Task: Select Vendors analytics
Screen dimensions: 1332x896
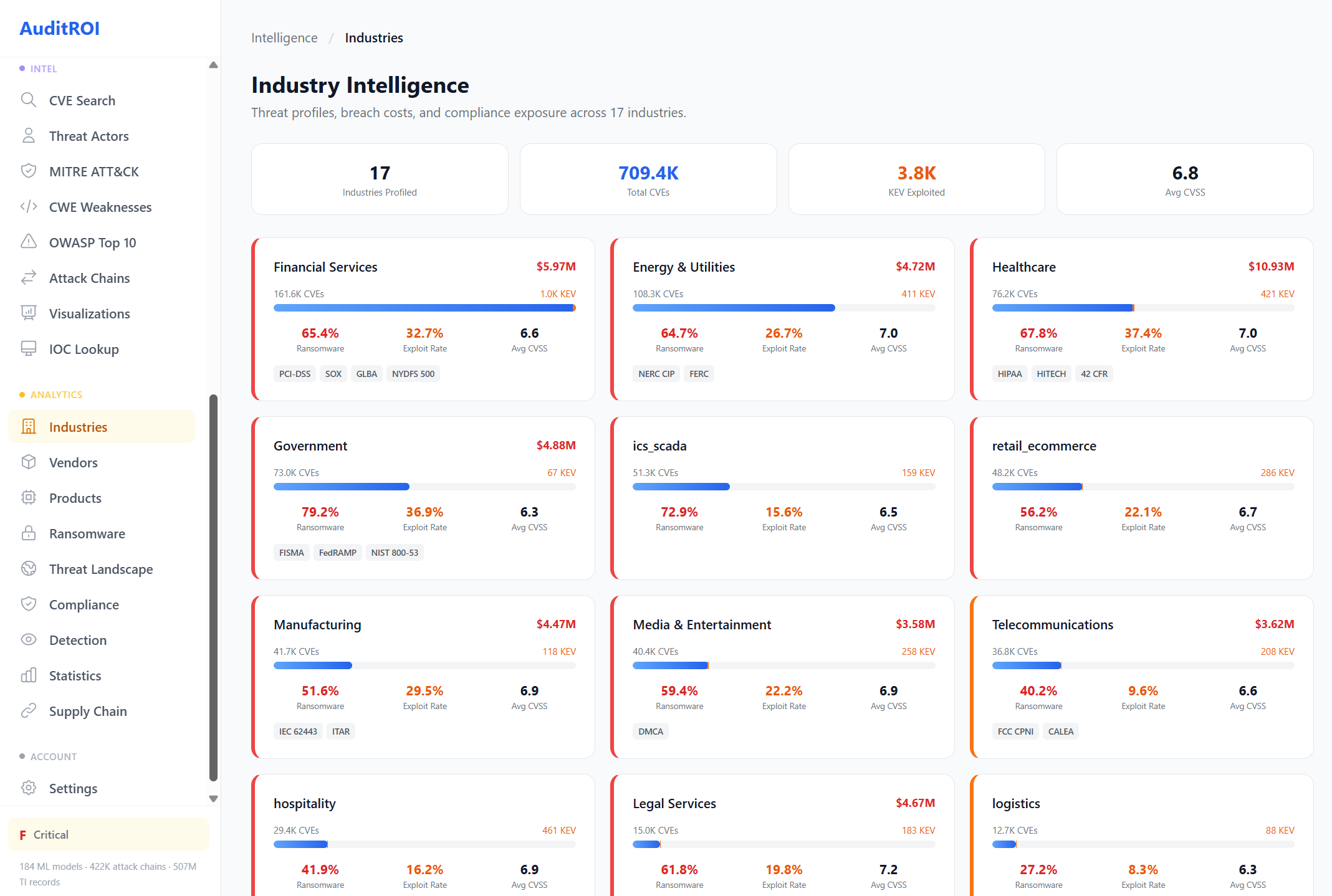Action: click(74, 462)
